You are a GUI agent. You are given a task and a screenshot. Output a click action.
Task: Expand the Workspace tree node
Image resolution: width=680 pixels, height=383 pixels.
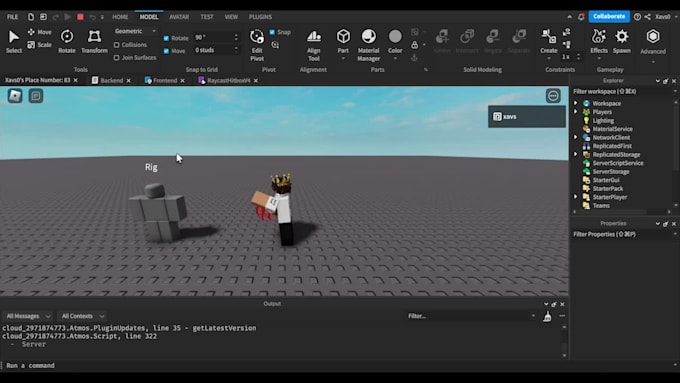(x=575, y=103)
